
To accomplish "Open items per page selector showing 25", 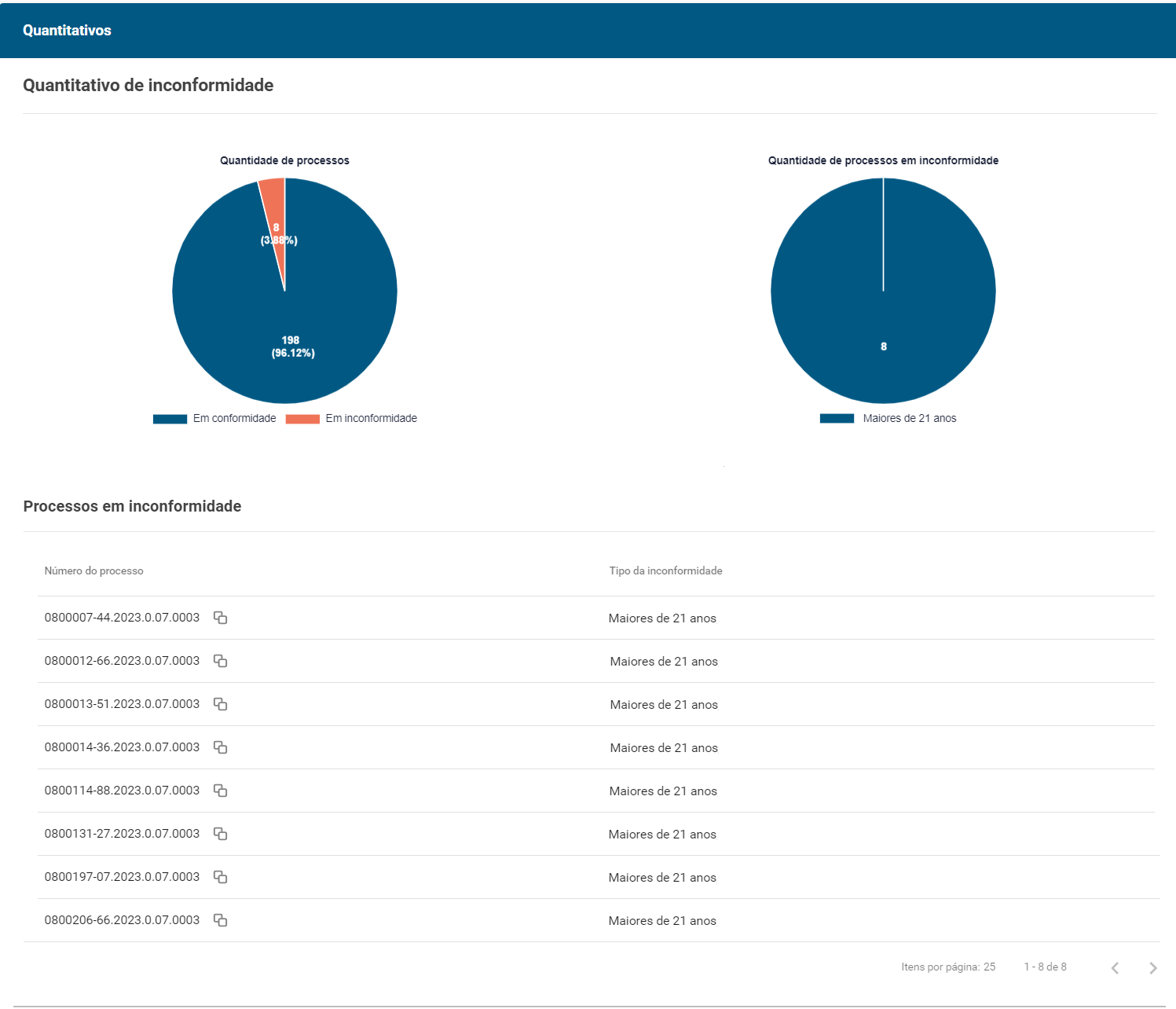I will click(989, 967).
